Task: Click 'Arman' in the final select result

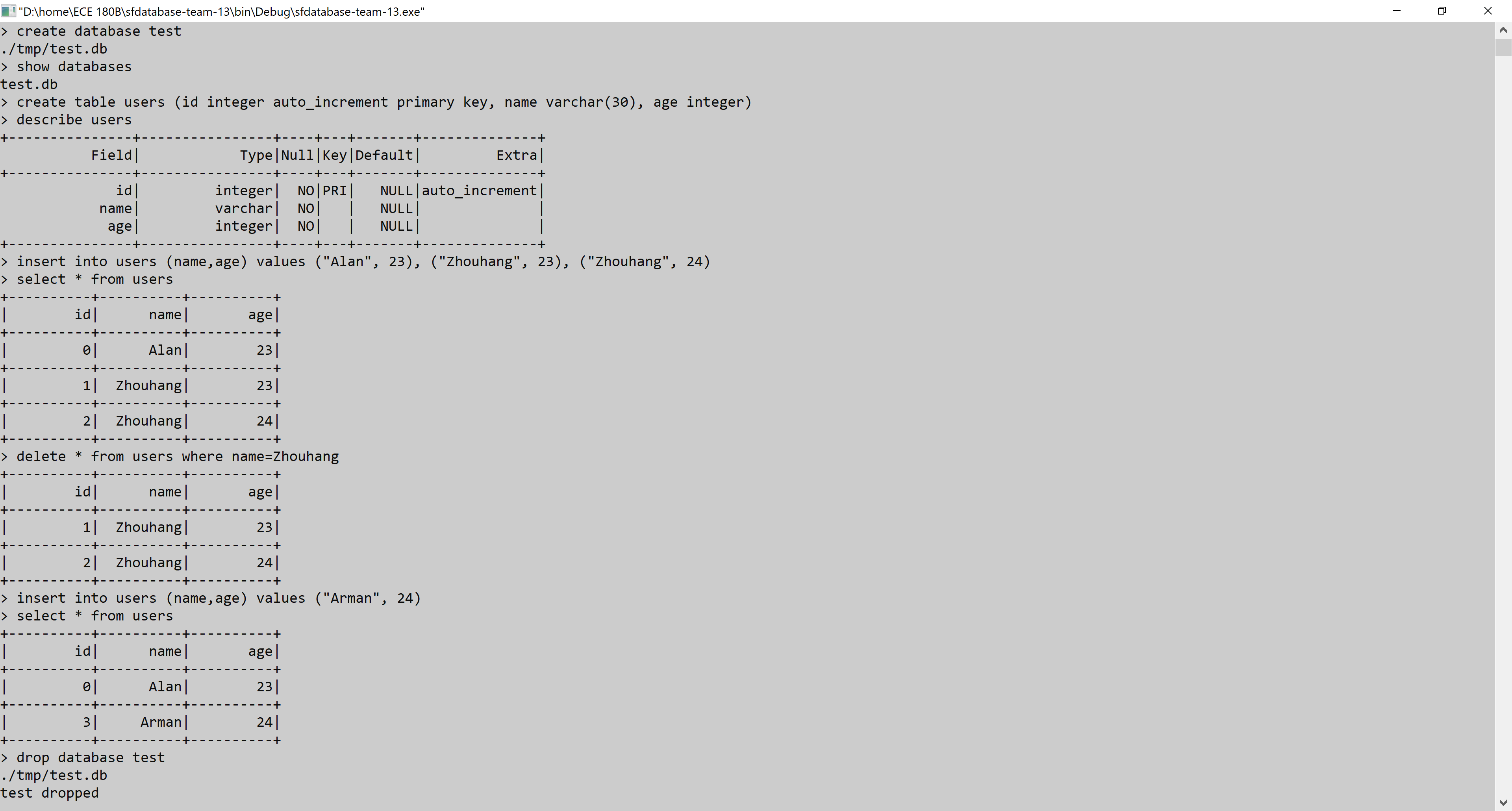Action: 161,722
